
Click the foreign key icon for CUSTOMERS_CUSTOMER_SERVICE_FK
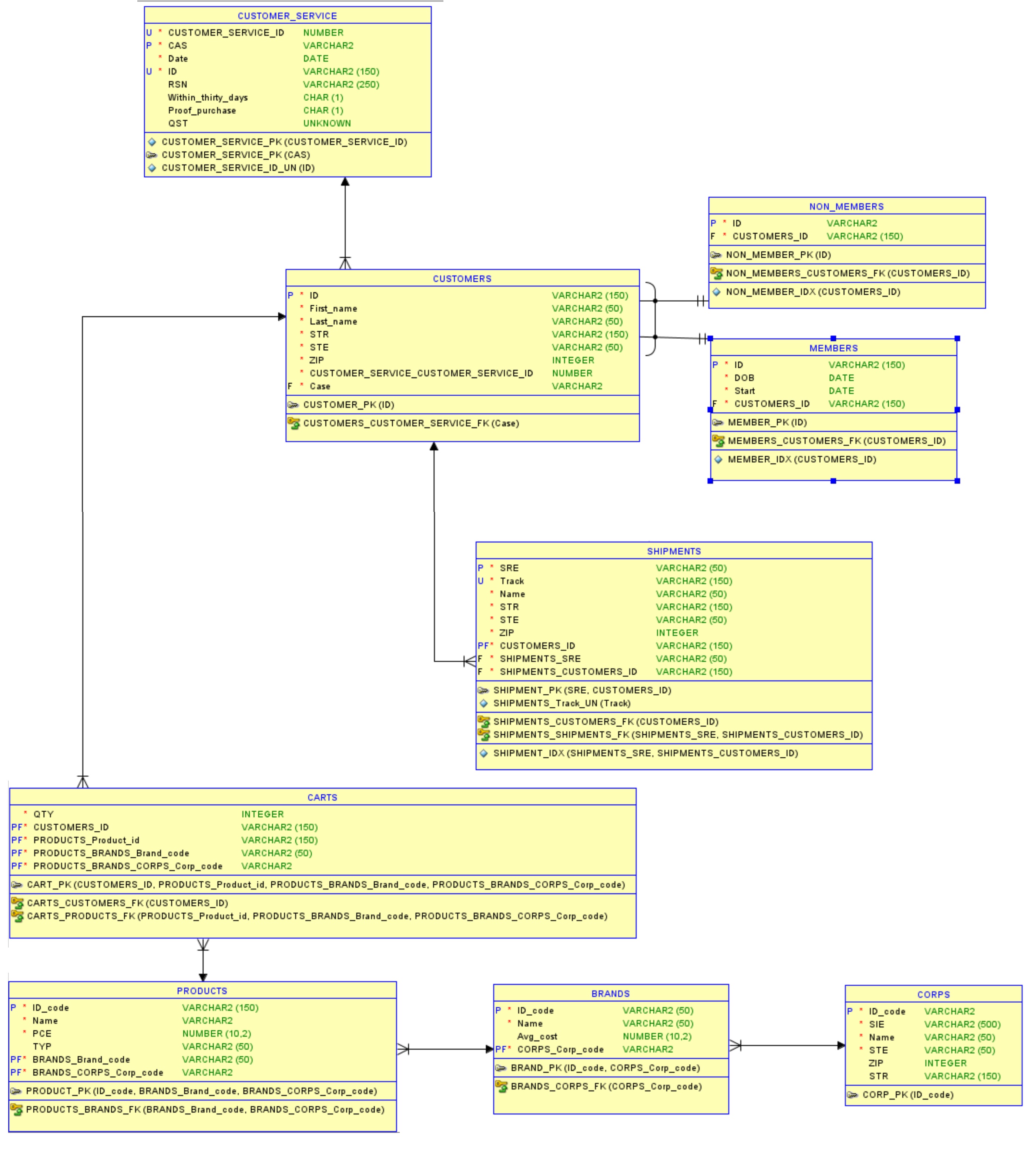[294, 423]
